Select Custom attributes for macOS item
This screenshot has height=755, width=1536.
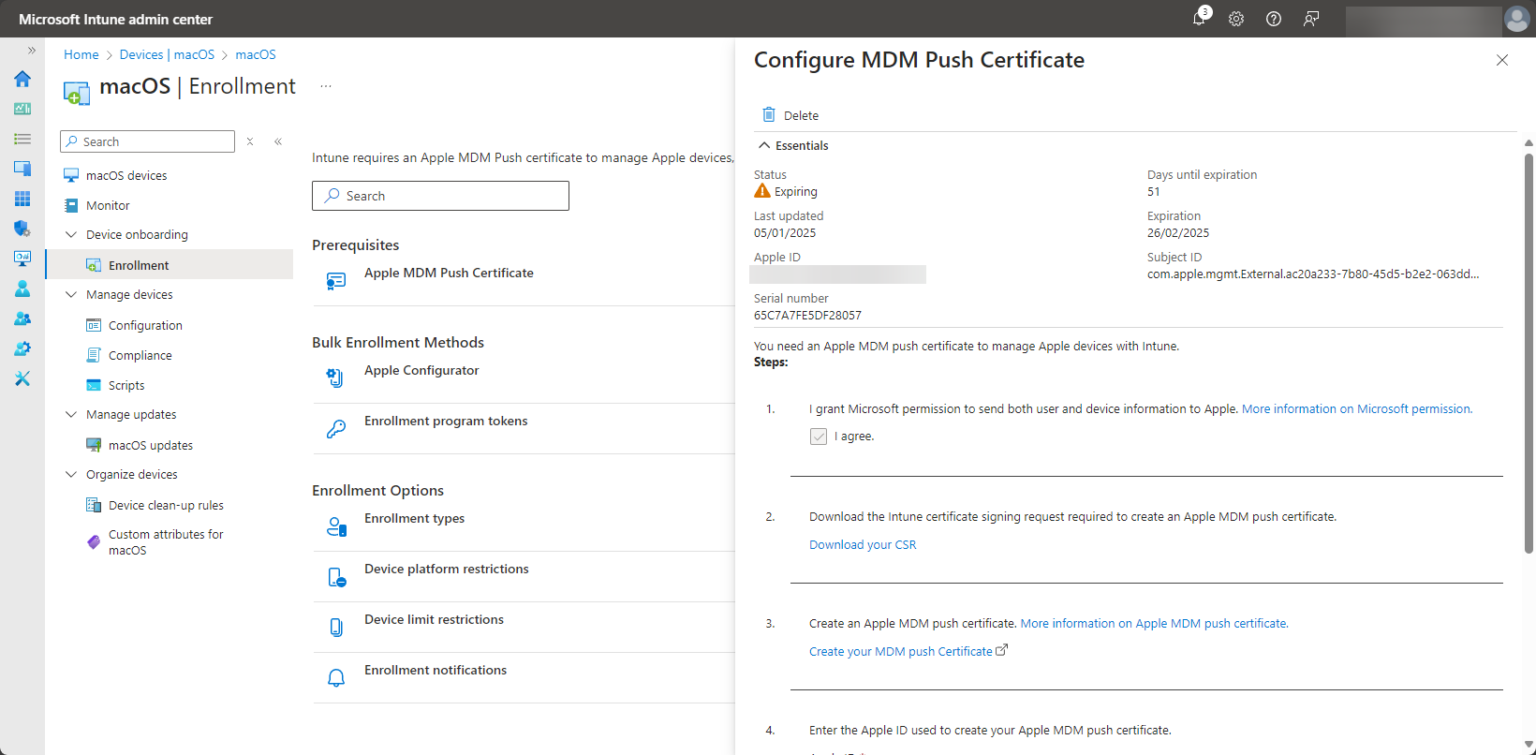(169, 542)
